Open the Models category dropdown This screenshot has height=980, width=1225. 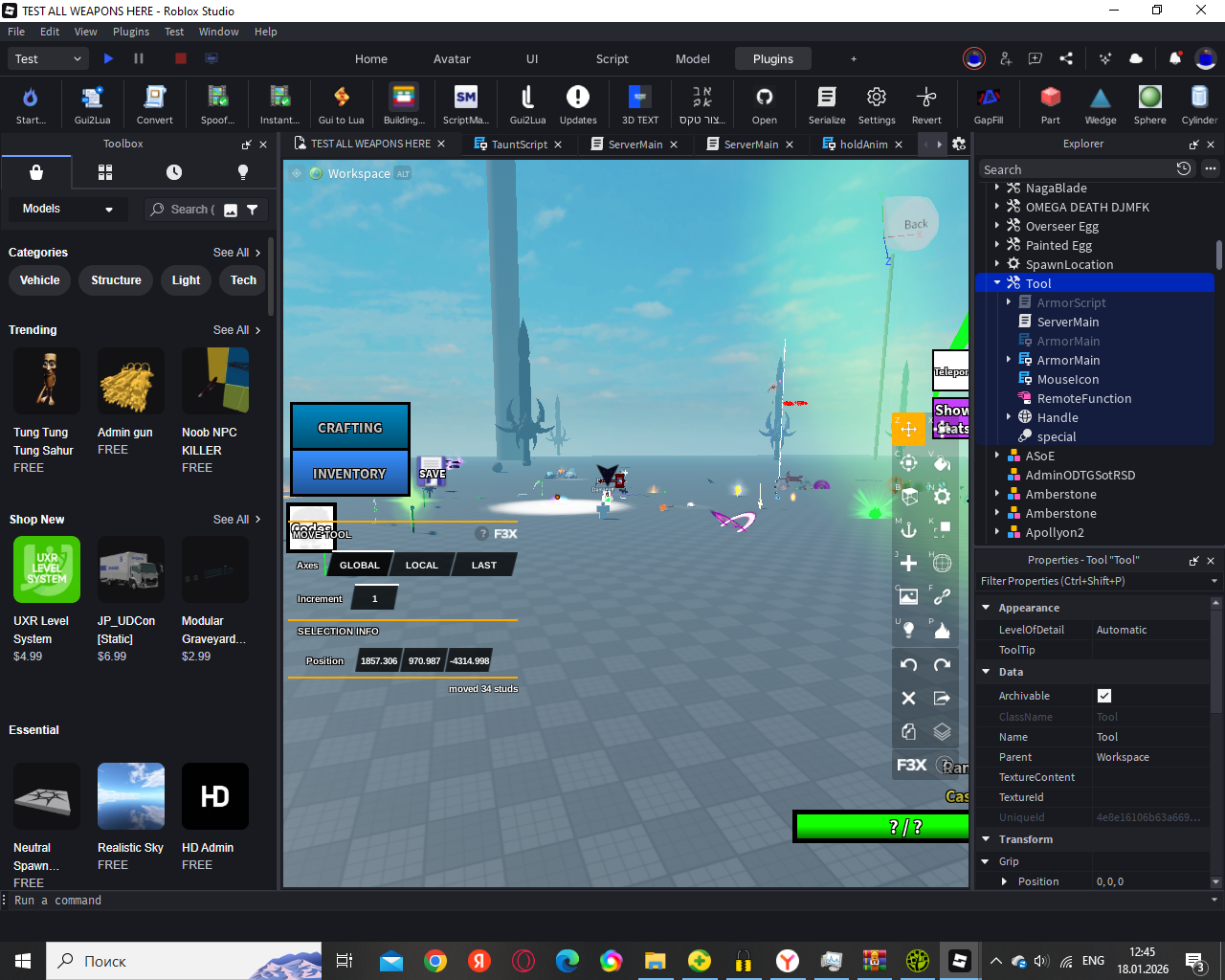68,209
